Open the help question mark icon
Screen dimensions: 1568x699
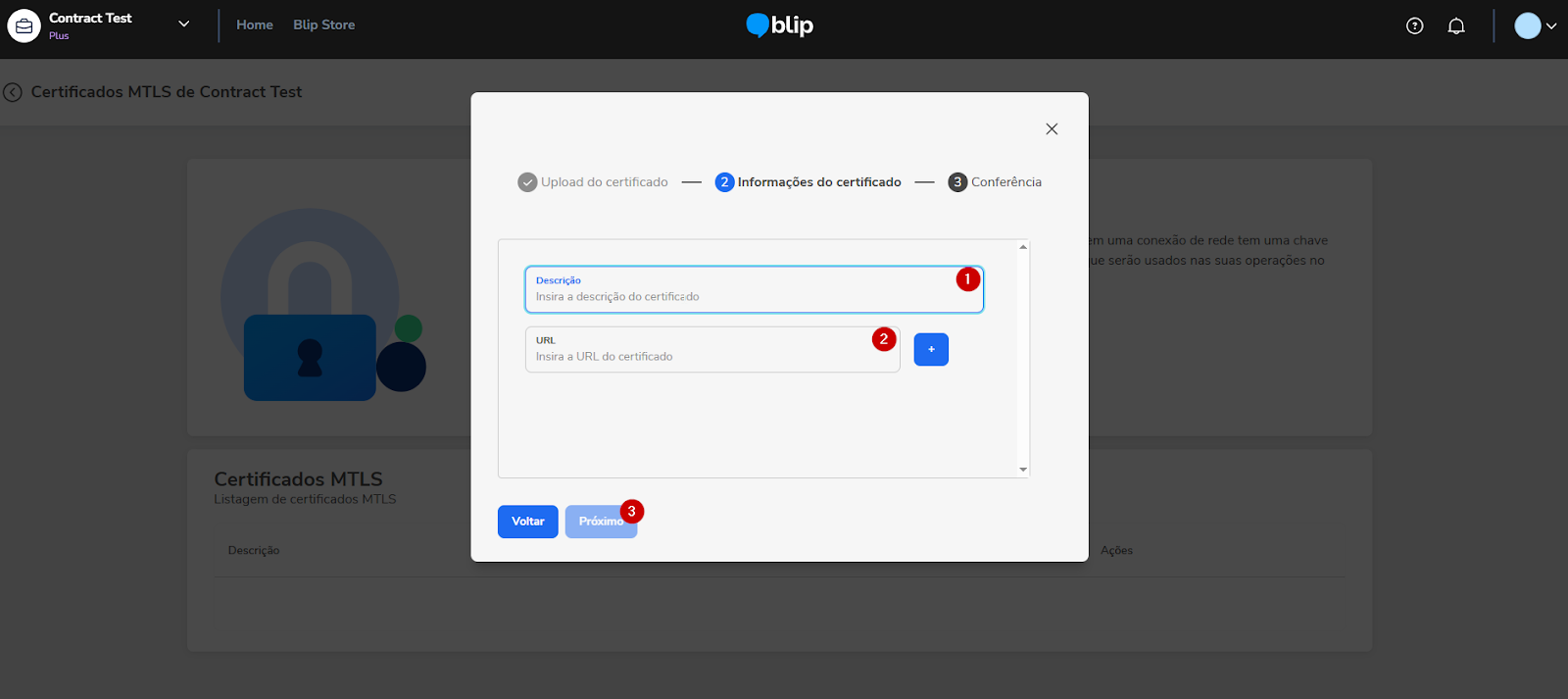[1414, 26]
